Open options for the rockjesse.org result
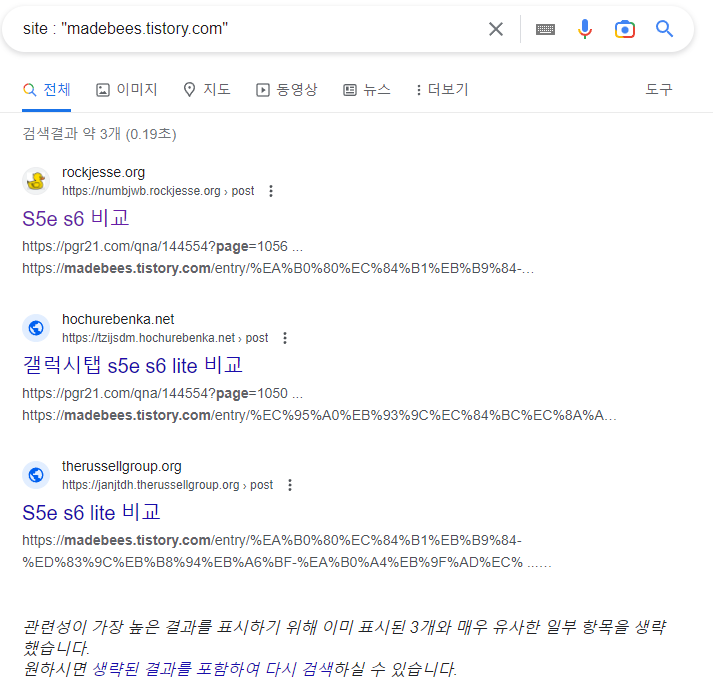Image resolution: width=713 pixels, height=686 pixels. (271, 191)
